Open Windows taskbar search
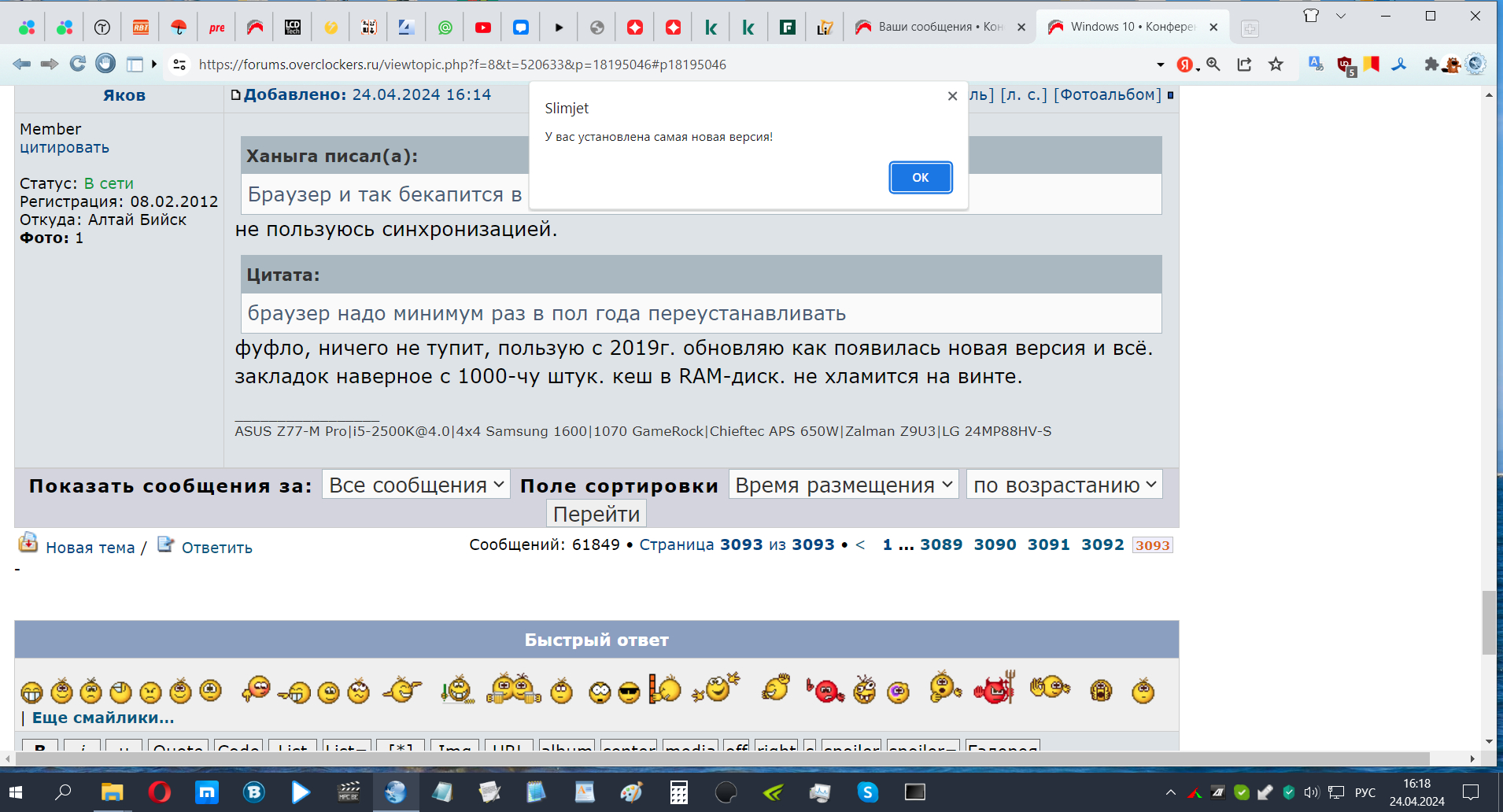Image resolution: width=1503 pixels, height=812 pixels. click(x=63, y=792)
